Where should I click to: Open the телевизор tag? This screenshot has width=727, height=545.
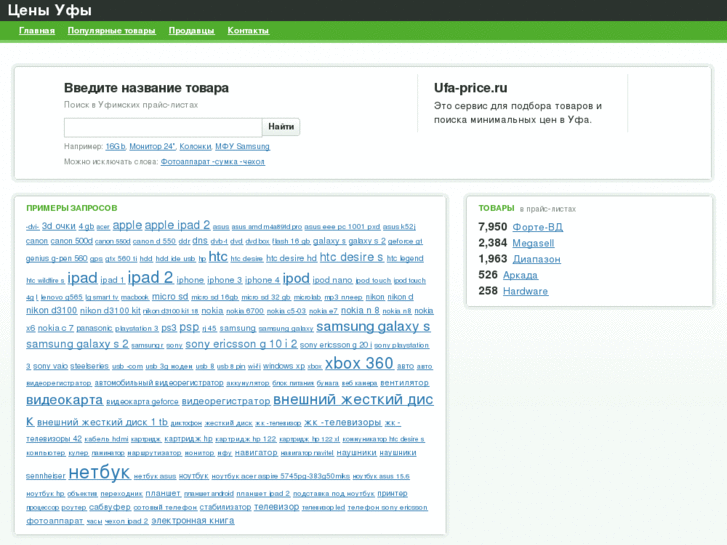(276, 507)
